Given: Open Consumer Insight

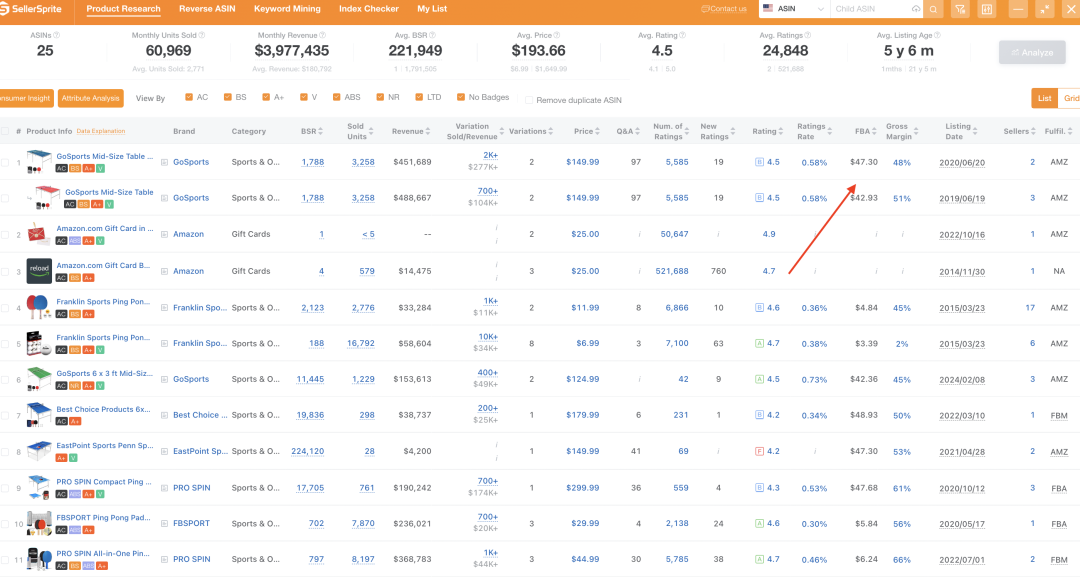Looking at the screenshot, I should (x=26, y=99).
